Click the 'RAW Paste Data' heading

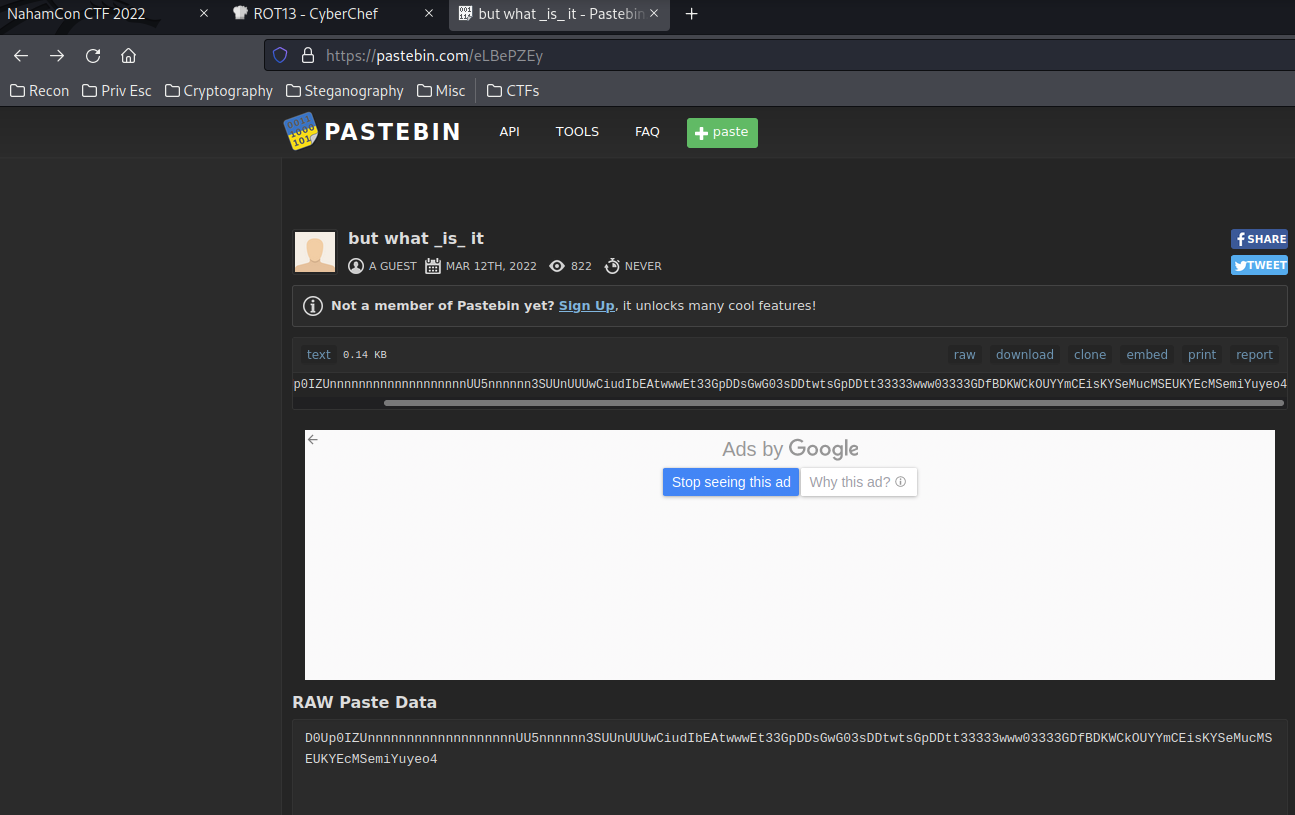[x=364, y=702]
